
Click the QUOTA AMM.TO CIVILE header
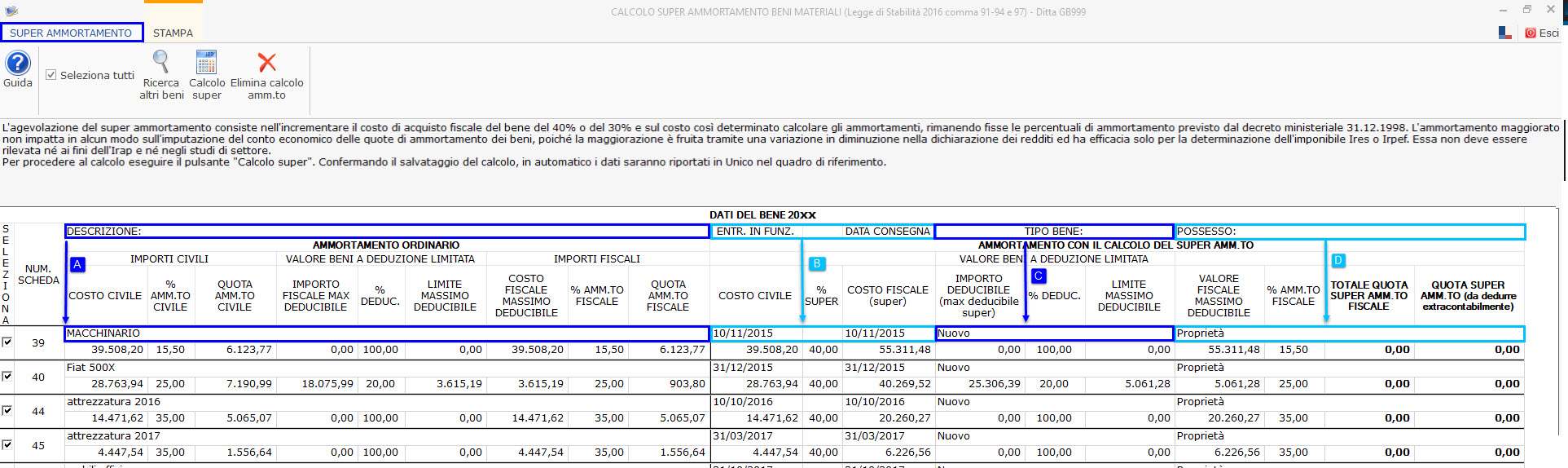coord(235,296)
